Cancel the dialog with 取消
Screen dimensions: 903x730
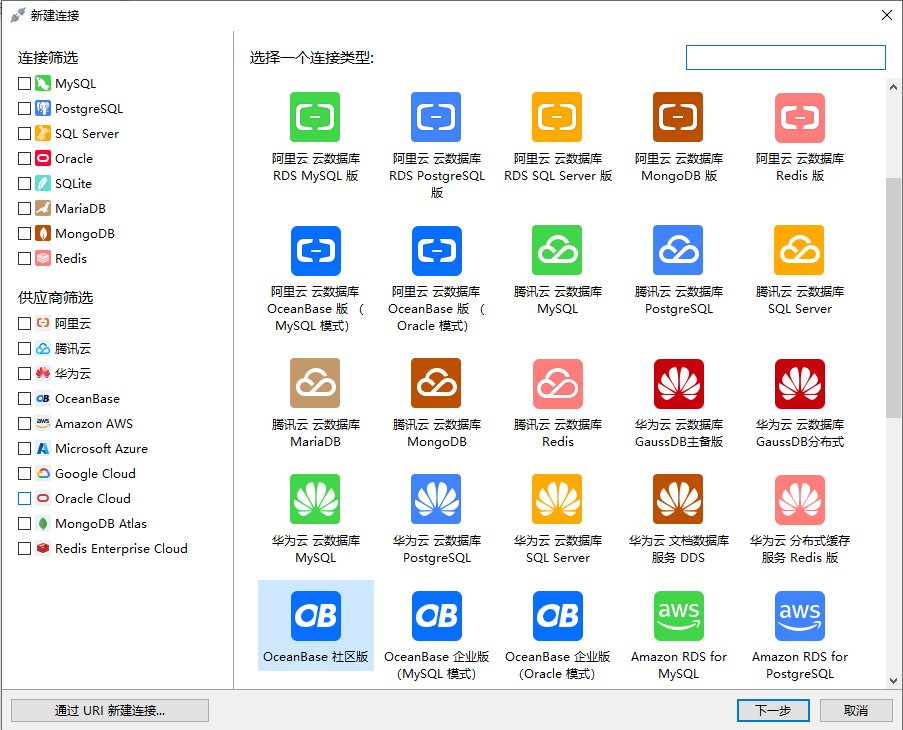(856, 710)
